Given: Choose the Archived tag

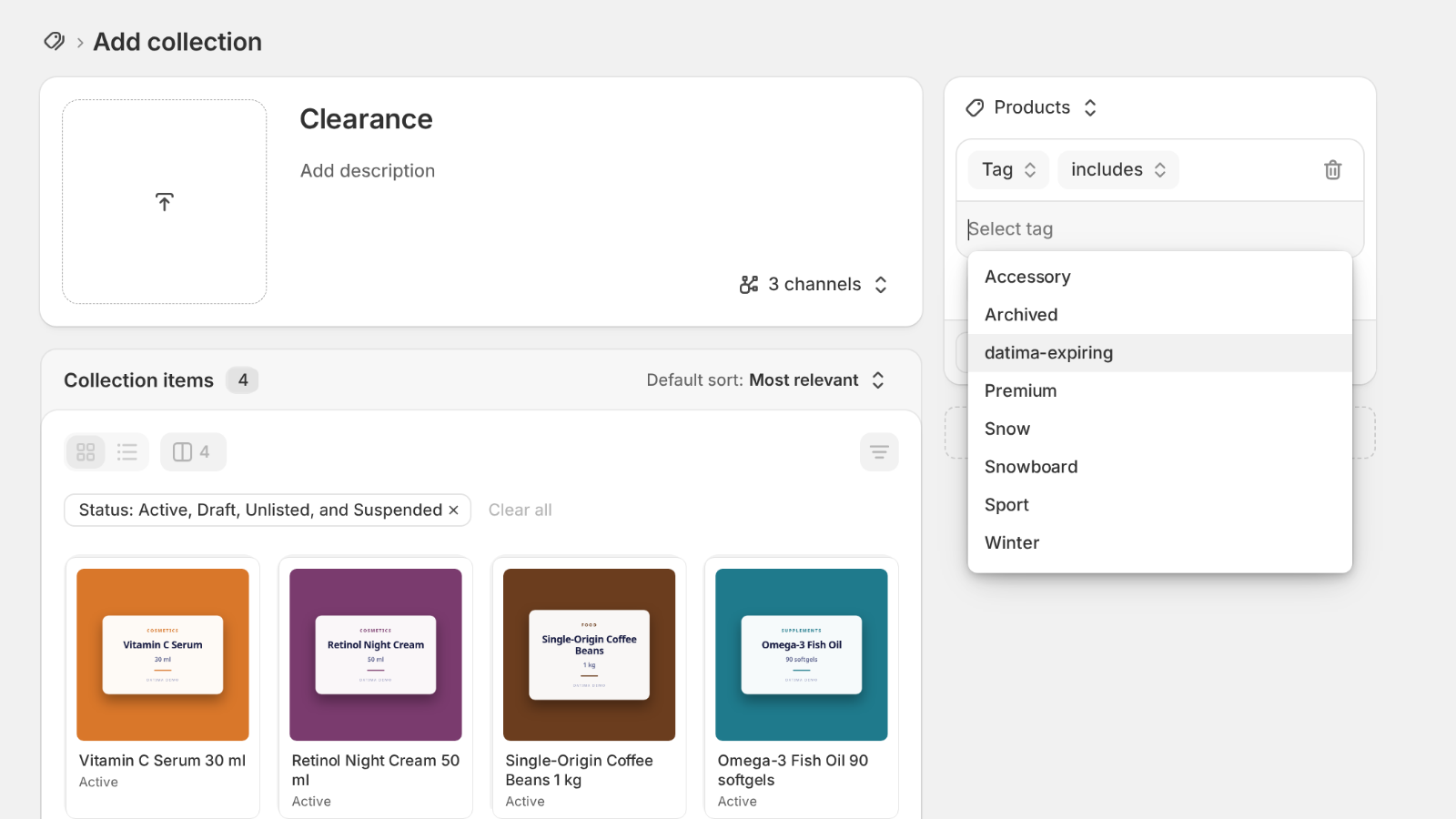Looking at the screenshot, I should (x=1159, y=315).
